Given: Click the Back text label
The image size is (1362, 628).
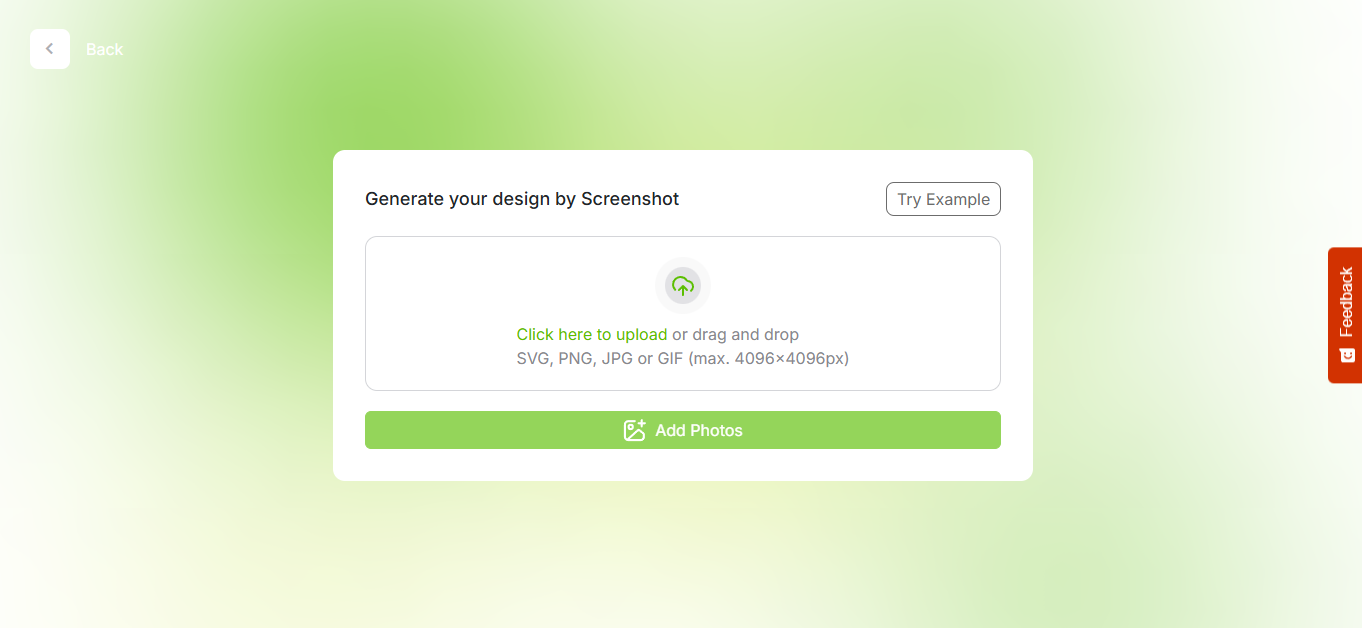Looking at the screenshot, I should coord(105,49).
